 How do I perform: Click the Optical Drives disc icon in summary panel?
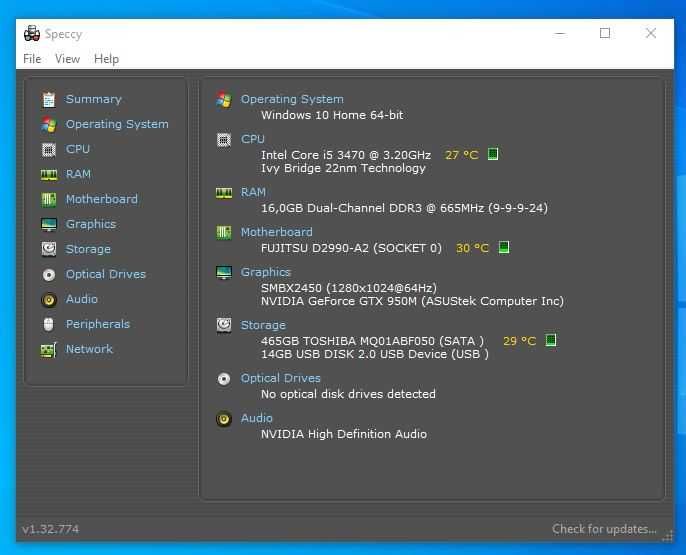224,379
